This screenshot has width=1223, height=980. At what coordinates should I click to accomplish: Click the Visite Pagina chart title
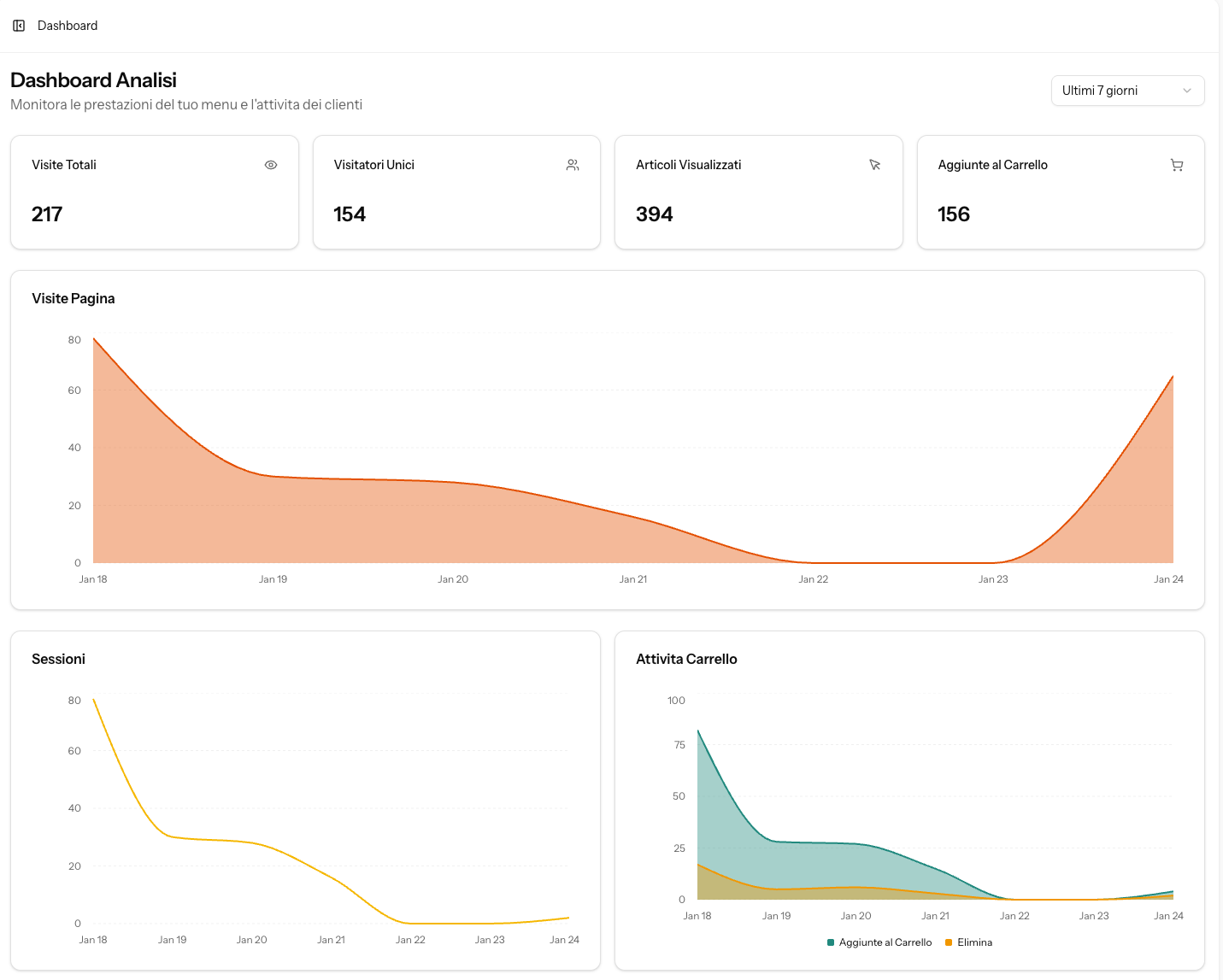click(x=73, y=298)
